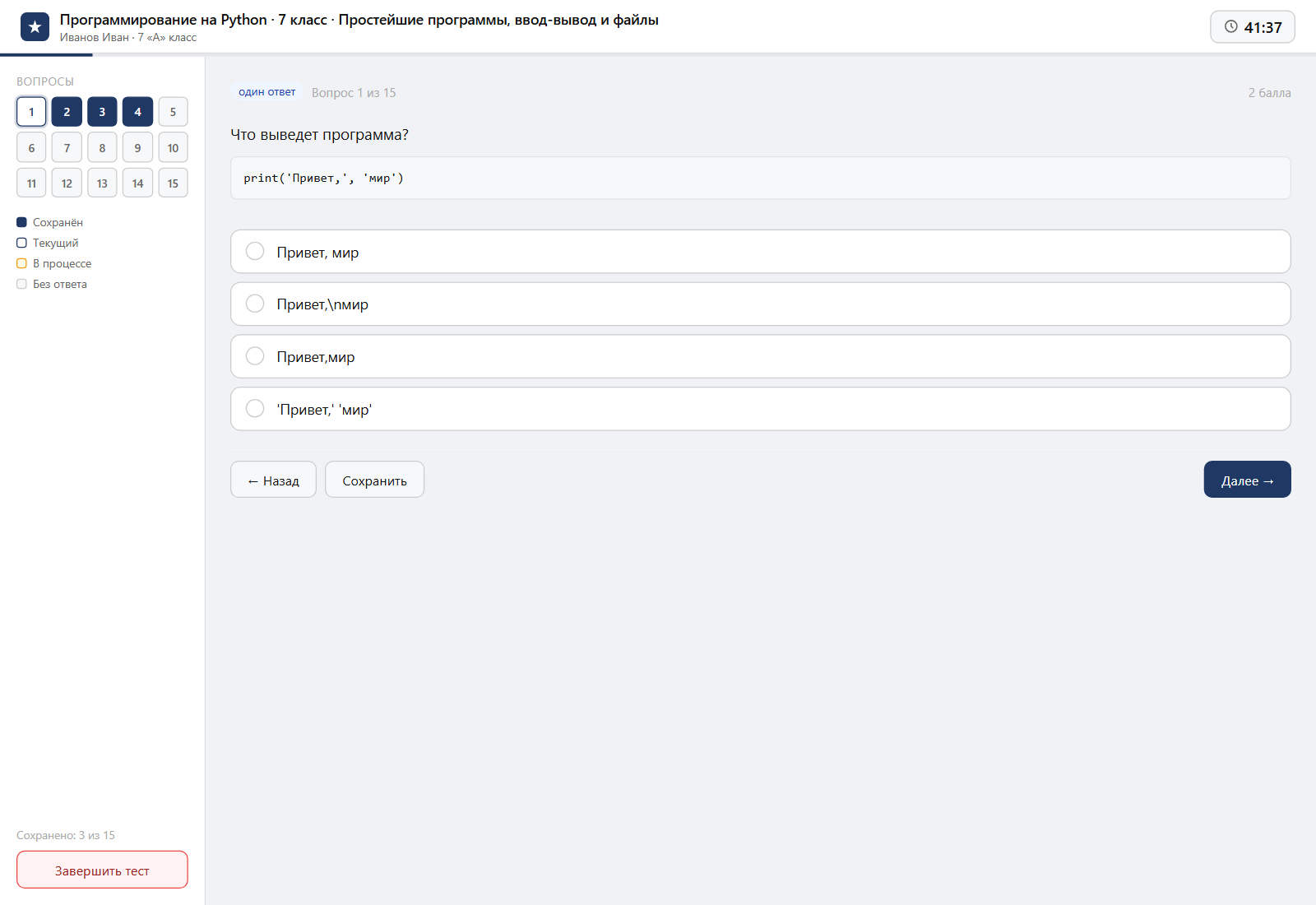Viewport: 1316px width, 905px height.
Task: Select the quoted answer 'Привет,' 'мир'
Action: pyautogui.click(x=760, y=409)
